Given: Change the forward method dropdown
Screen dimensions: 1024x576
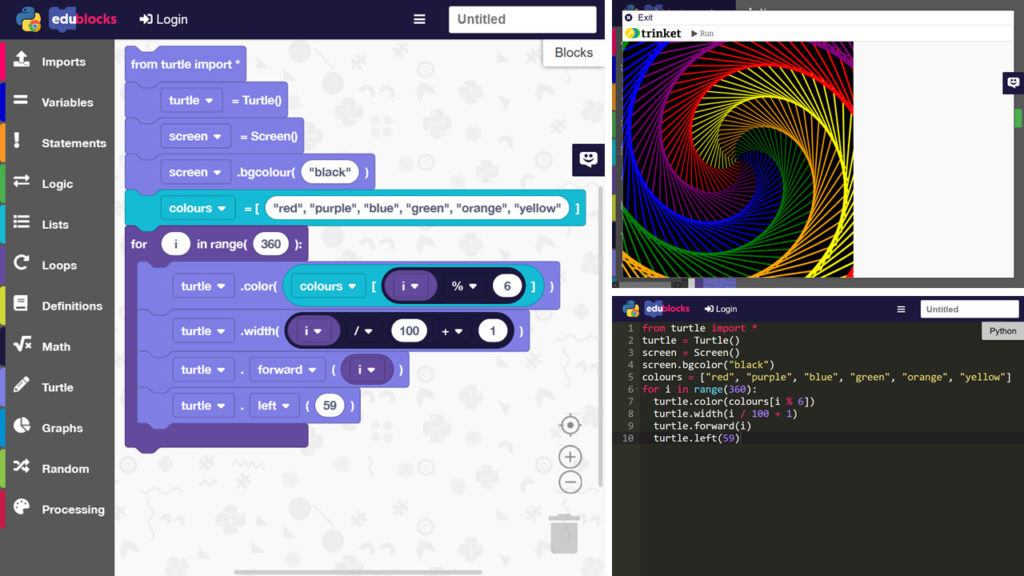Looking at the screenshot, I should click(x=287, y=369).
